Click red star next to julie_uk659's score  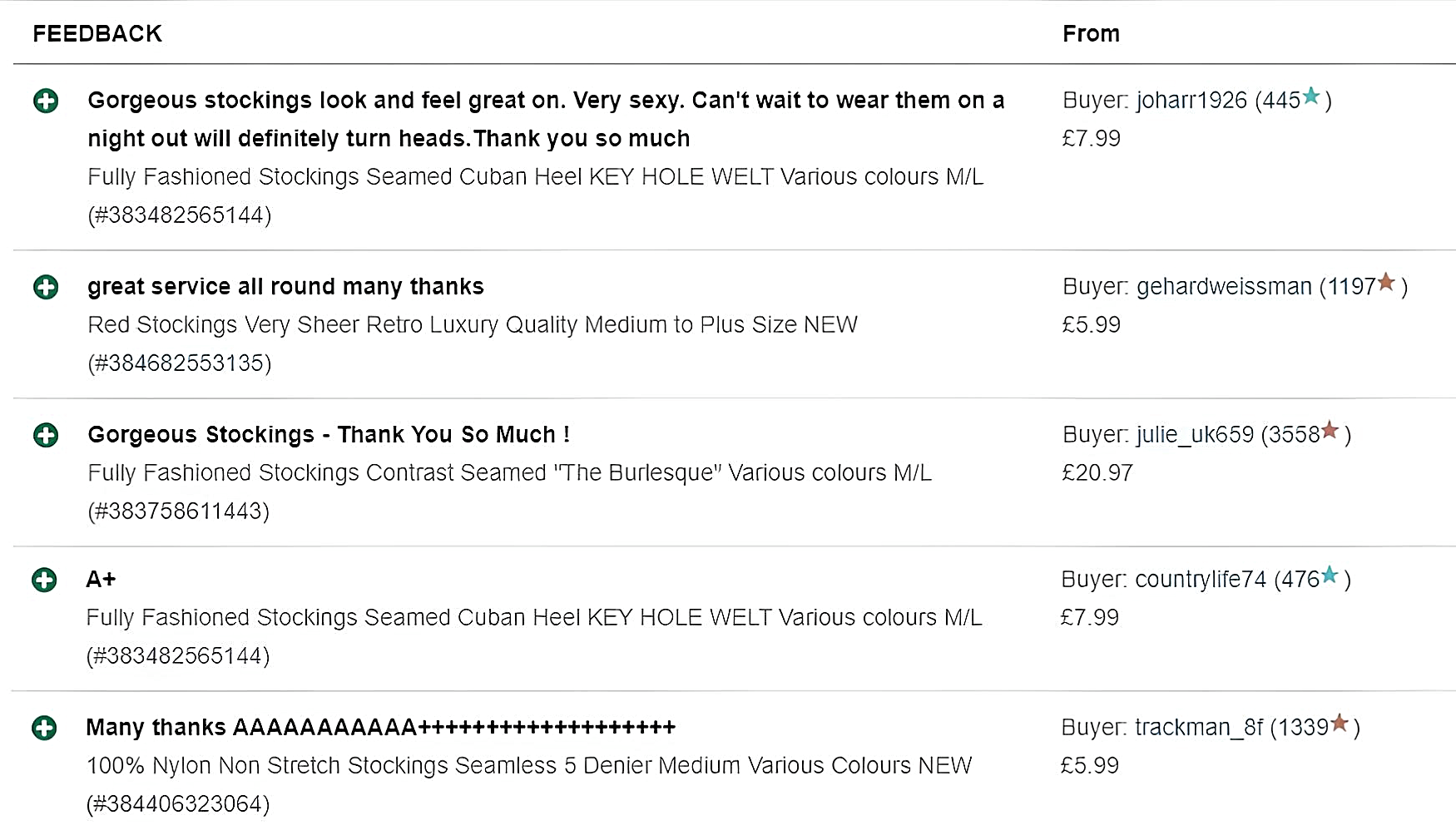(1330, 430)
